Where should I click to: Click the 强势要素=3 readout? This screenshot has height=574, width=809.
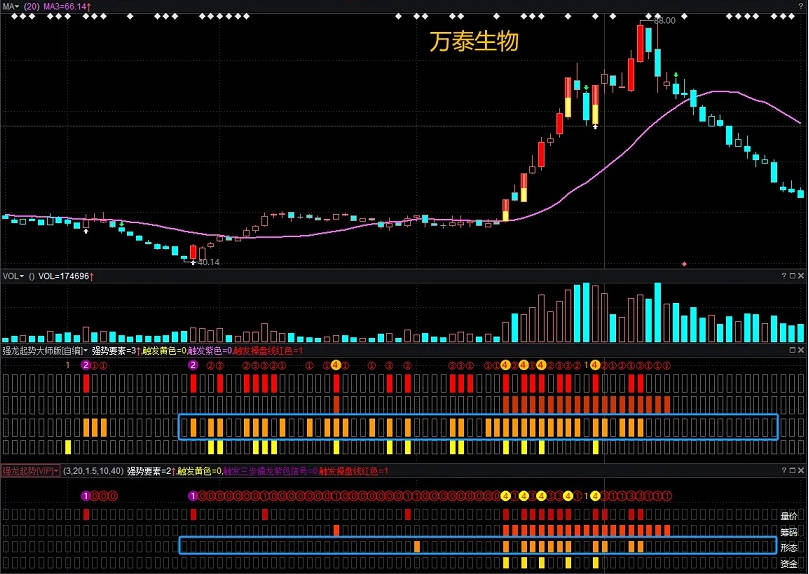[x=116, y=351]
